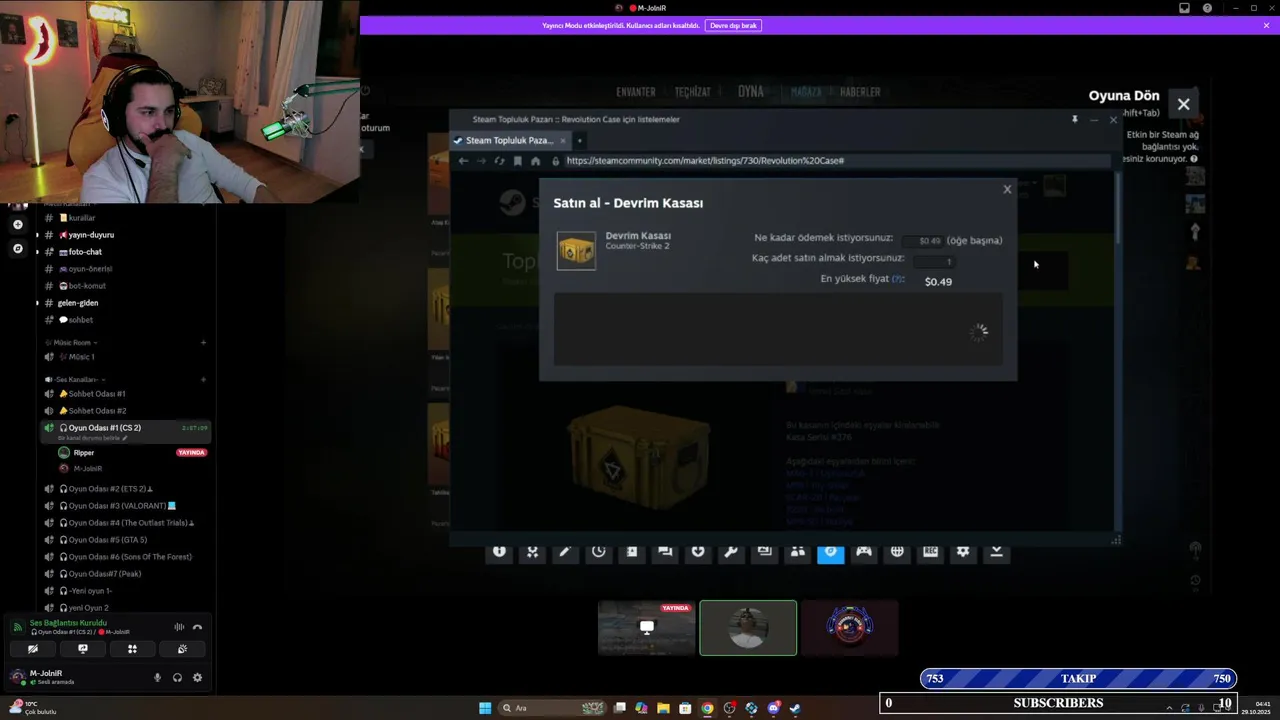Open Discord user settings gear
This screenshot has height=720, width=1280.
pos(197,677)
